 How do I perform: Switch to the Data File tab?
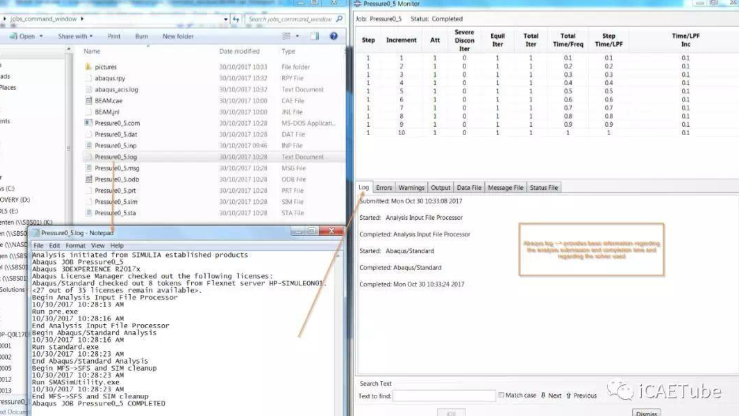469,188
